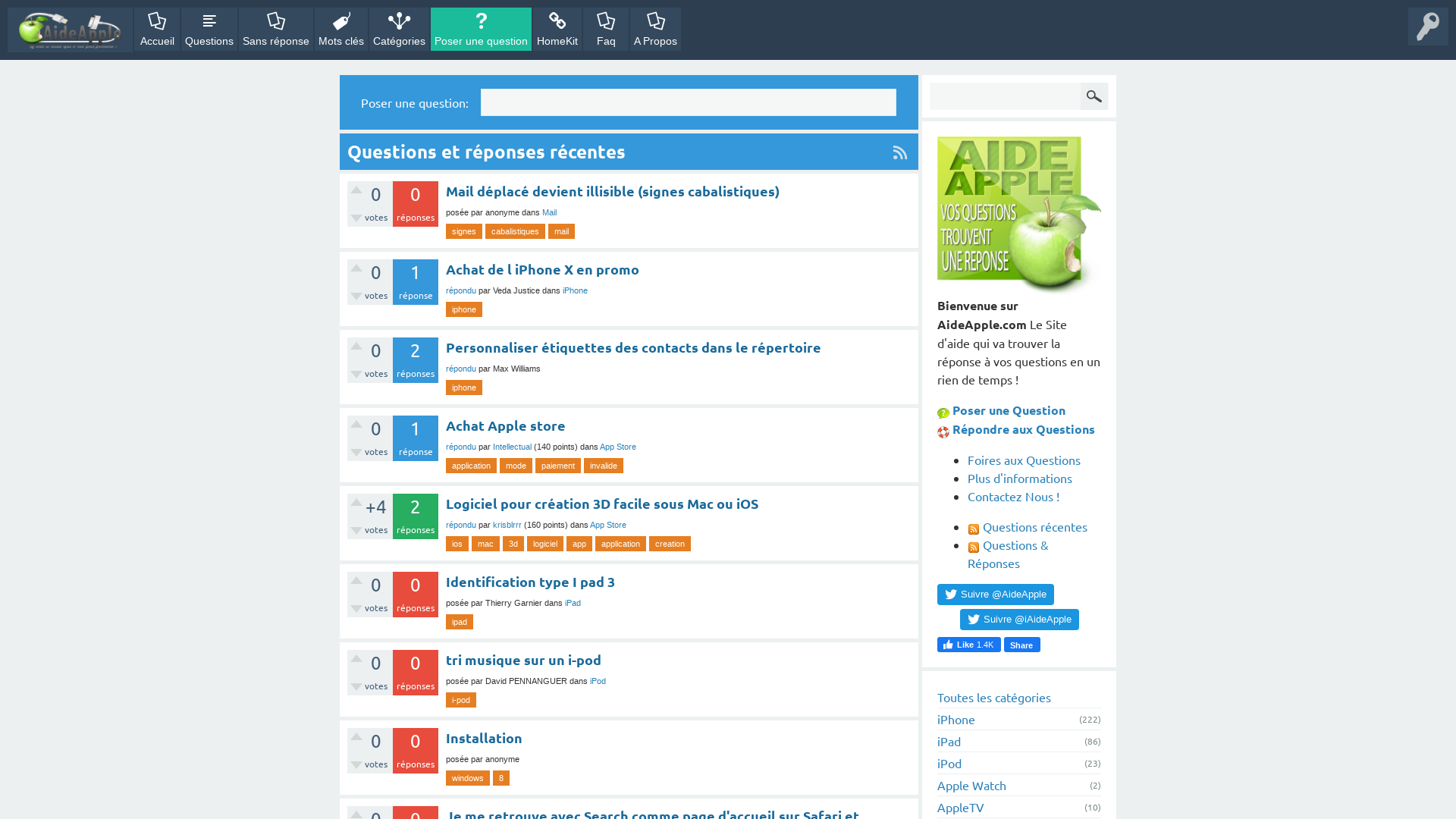Click the Facebook Share button
The width and height of the screenshot is (1456, 819).
(1022, 645)
